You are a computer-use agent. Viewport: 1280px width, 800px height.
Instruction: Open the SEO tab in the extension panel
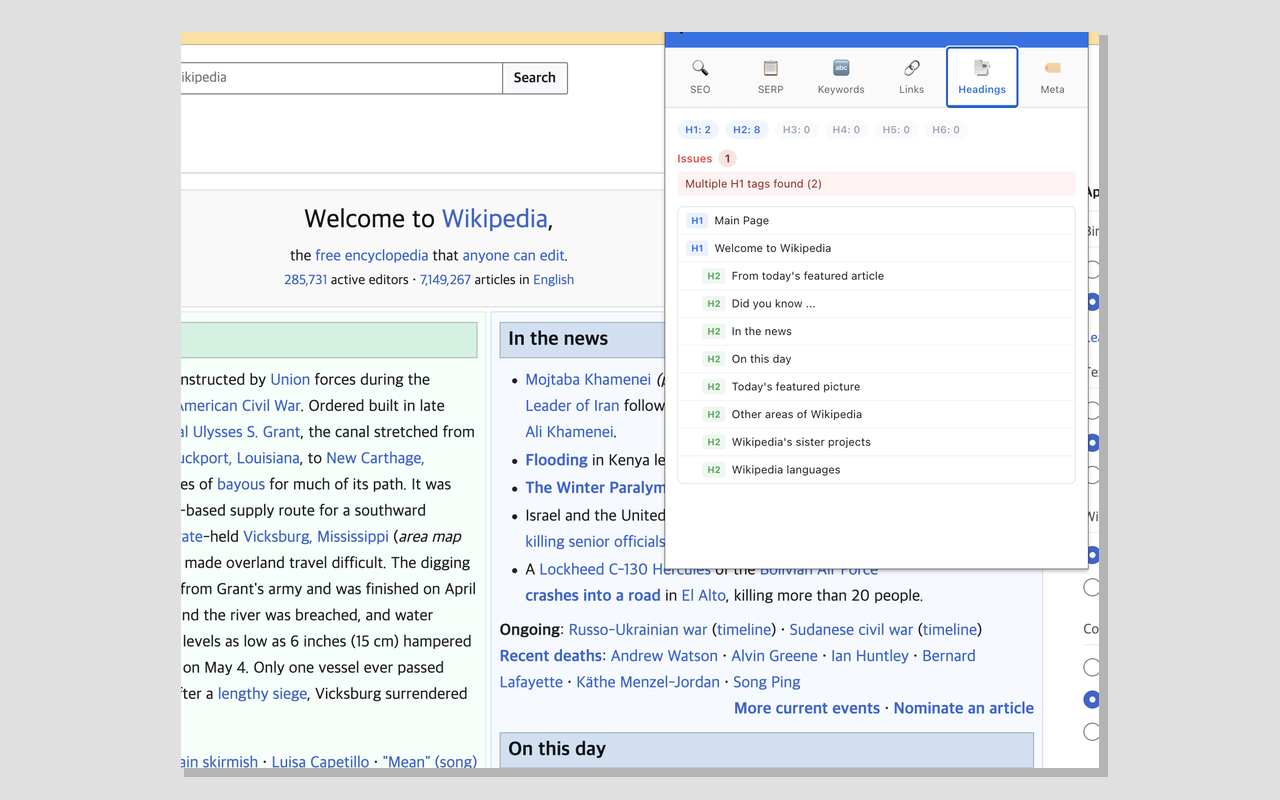[700, 77]
